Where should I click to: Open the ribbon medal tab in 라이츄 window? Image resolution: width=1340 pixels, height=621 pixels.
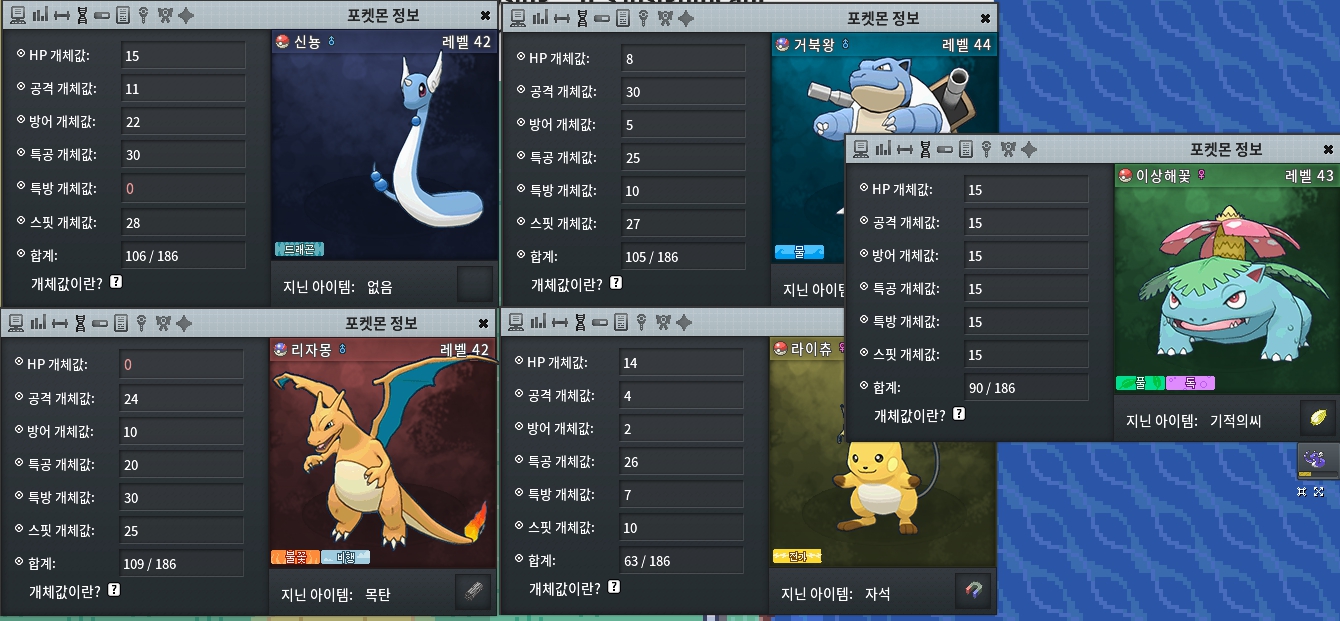pos(663,322)
